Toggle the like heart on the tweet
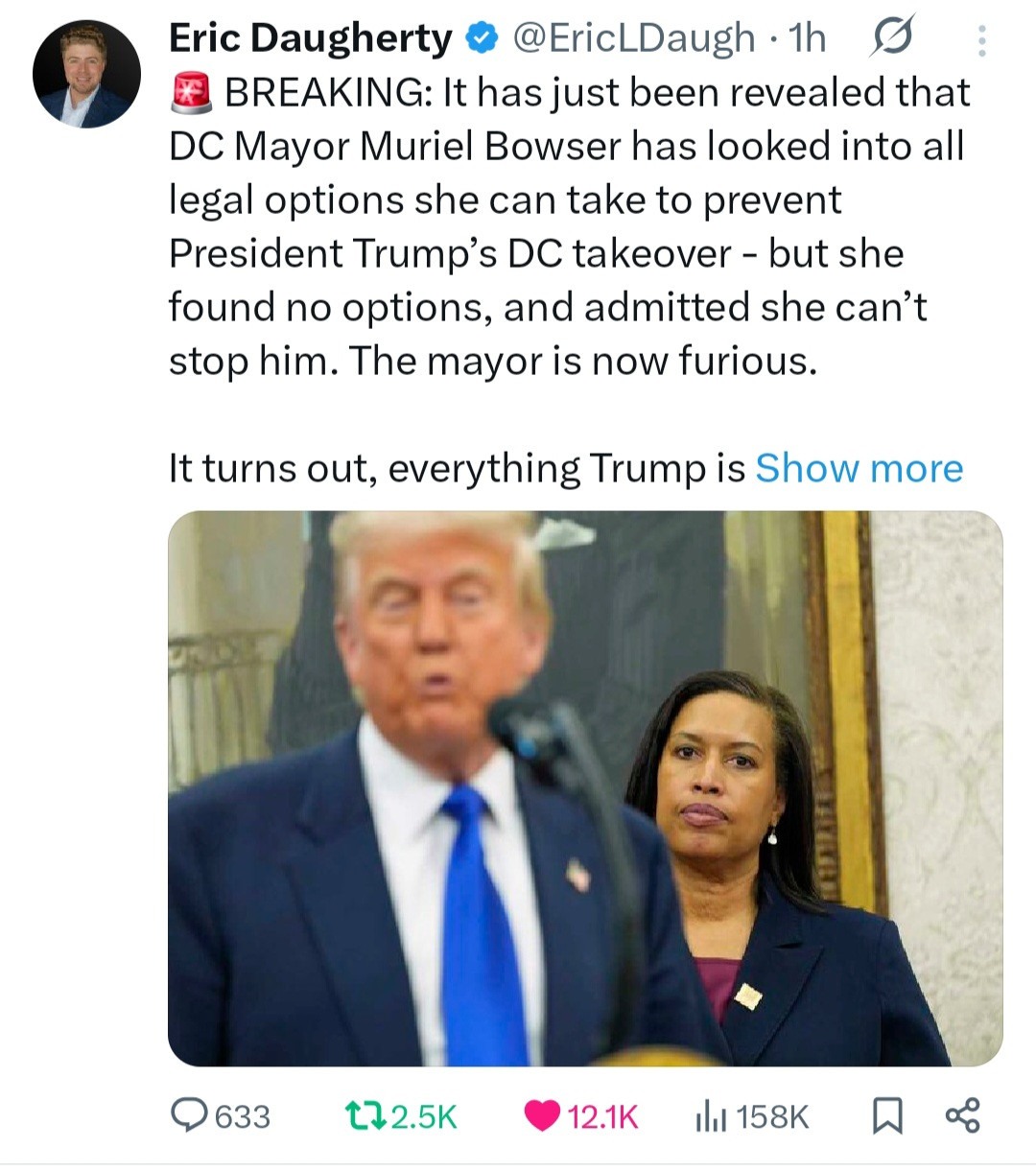 click(x=543, y=1116)
